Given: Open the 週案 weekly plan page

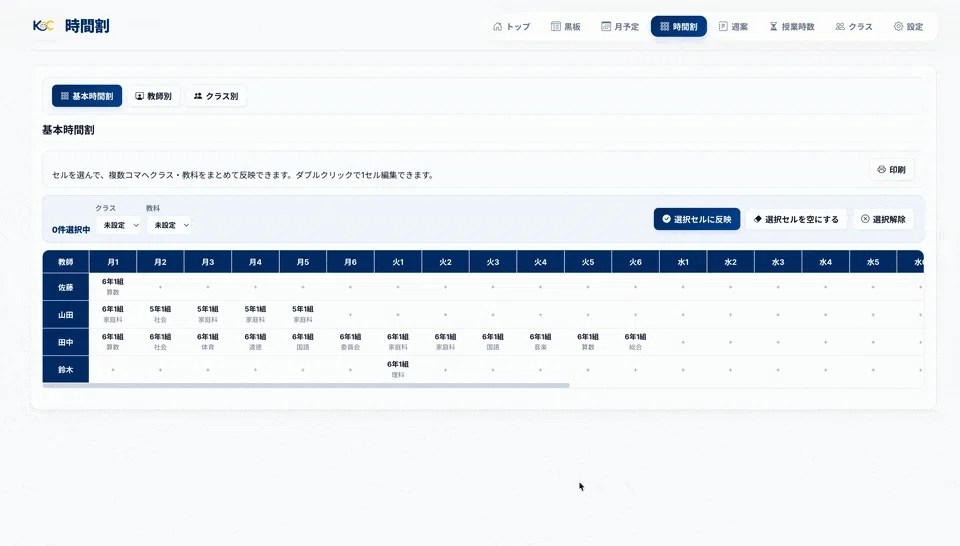Looking at the screenshot, I should click(x=733, y=26).
